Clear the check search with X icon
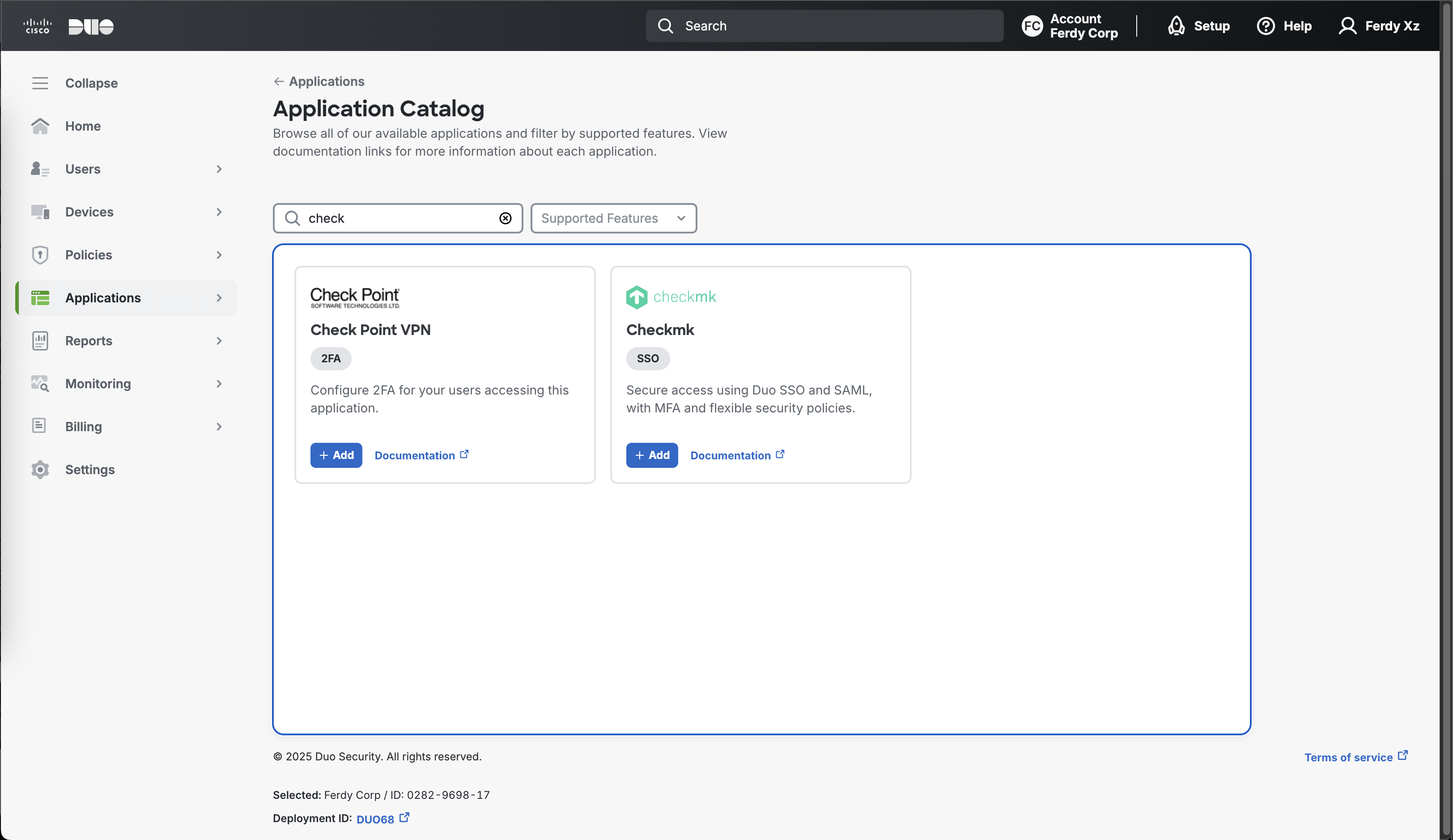Image resolution: width=1453 pixels, height=840 pixels. (x=505, y=218)
